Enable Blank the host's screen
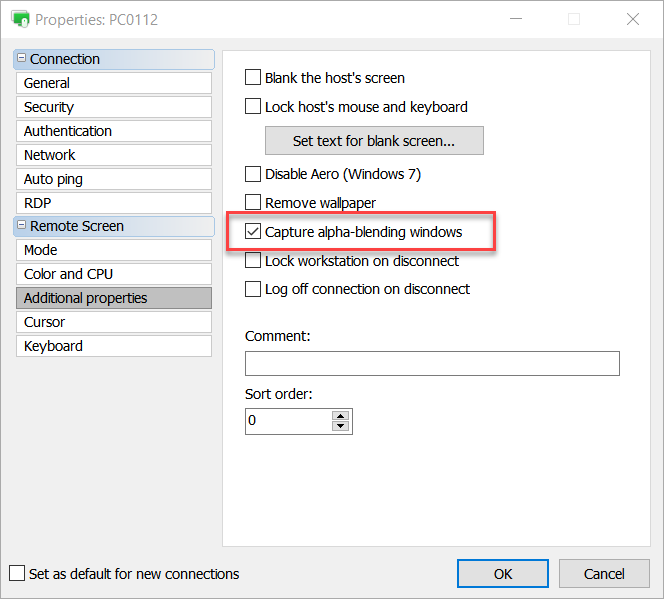664x599 pixels. (x=253, y=78)
